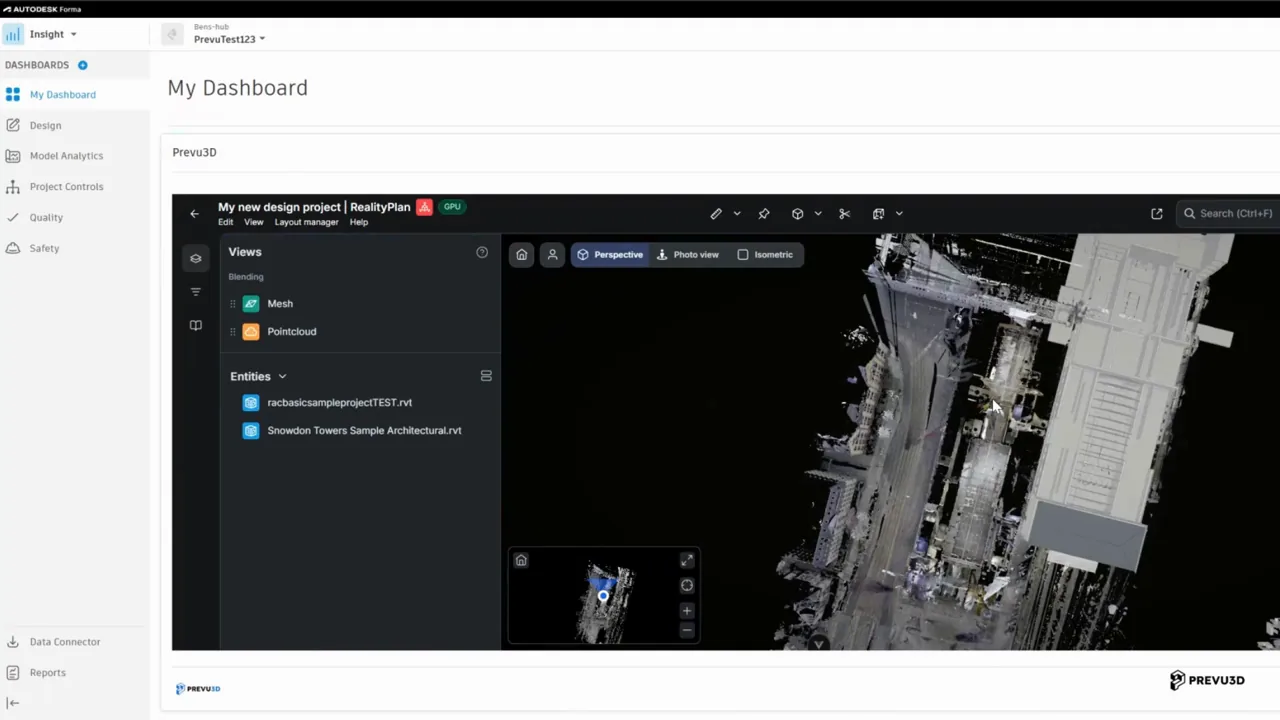Zoom out minimap with minus button
Image resolution: width=1280 pixels, height=720 pixels.
coord(687,631)
